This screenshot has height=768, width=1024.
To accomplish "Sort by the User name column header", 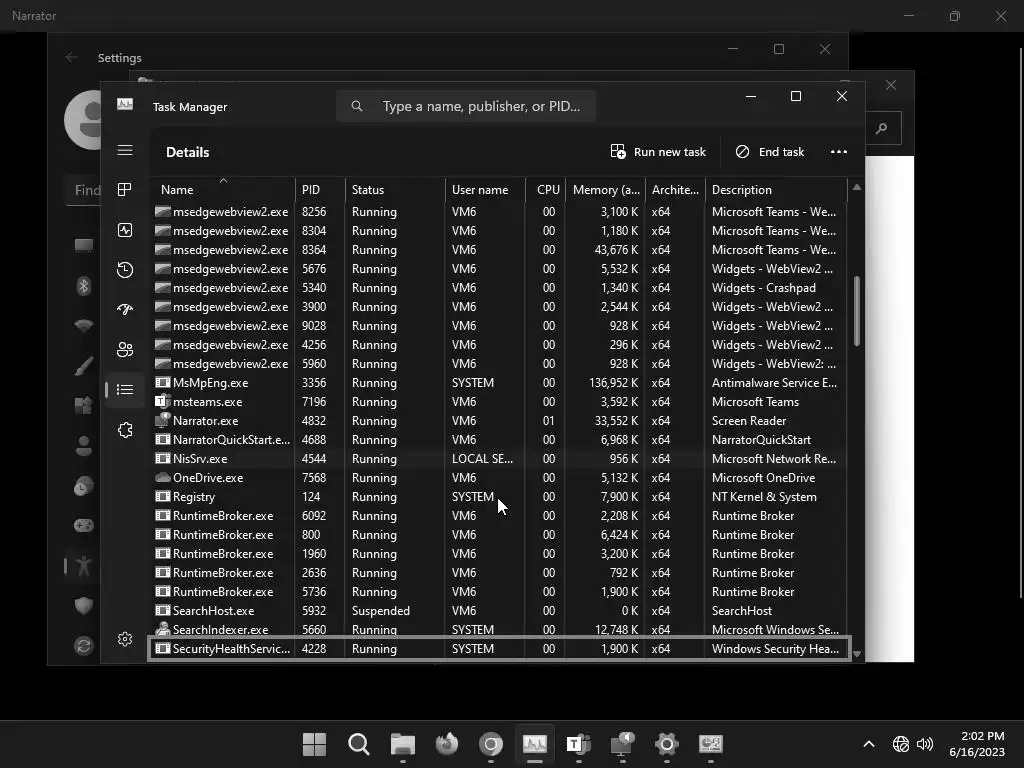I will click(485, 189).
